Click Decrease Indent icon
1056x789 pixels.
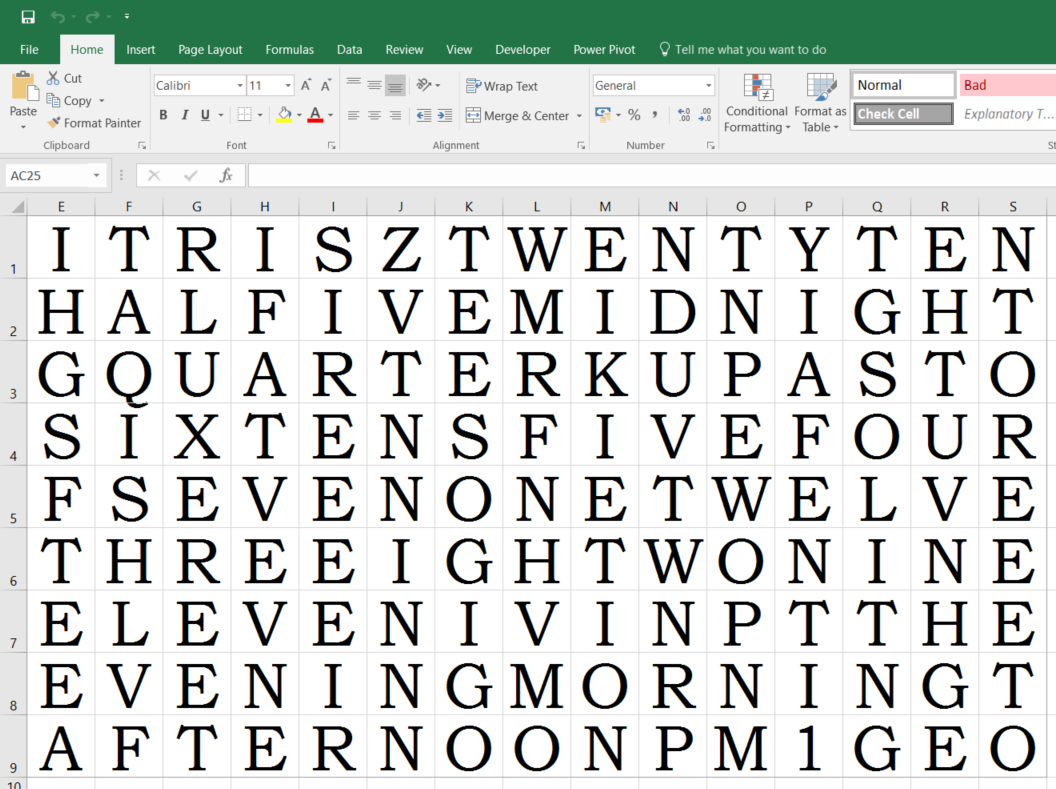pos(424,116)
